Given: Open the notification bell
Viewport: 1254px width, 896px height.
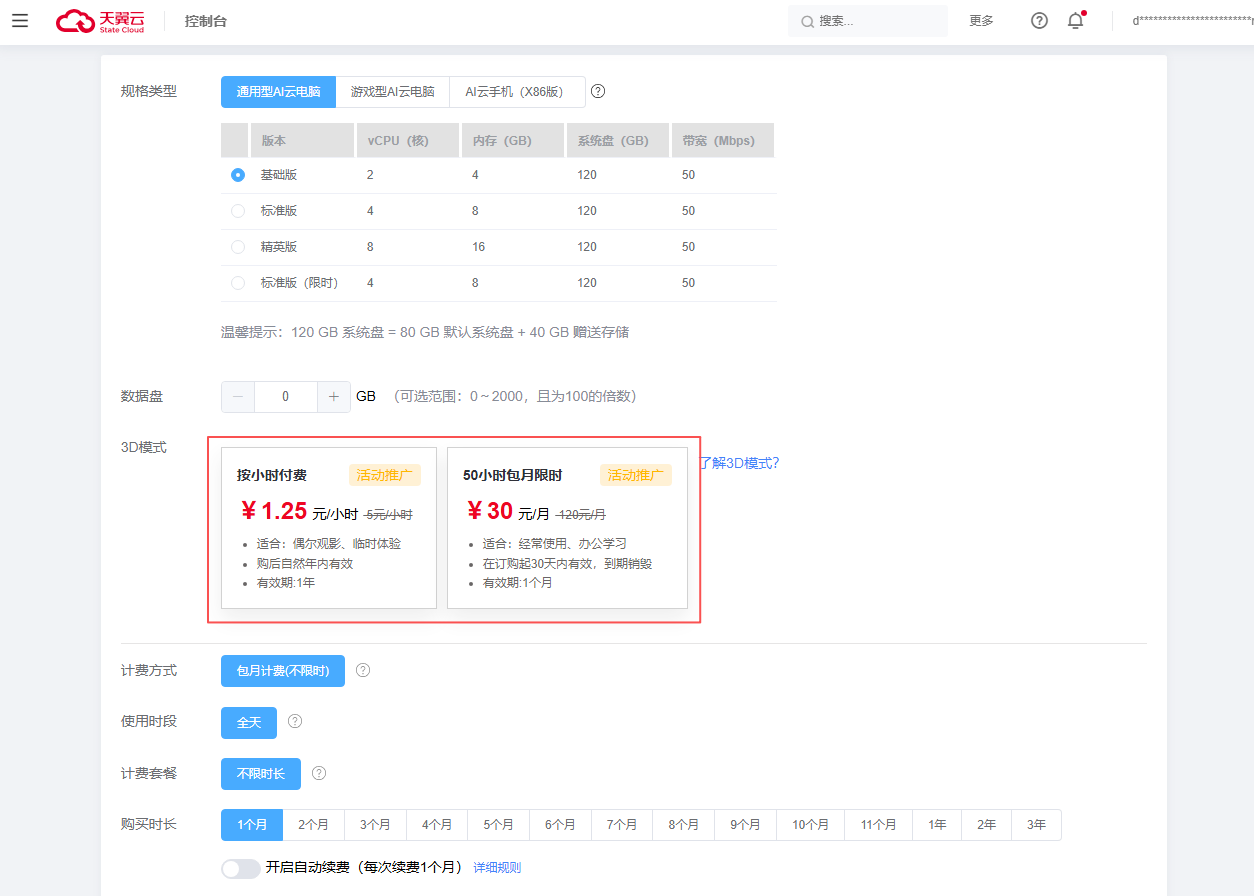Looking at the screenshot, I should pyautogui.click(x=1075, y=21).
